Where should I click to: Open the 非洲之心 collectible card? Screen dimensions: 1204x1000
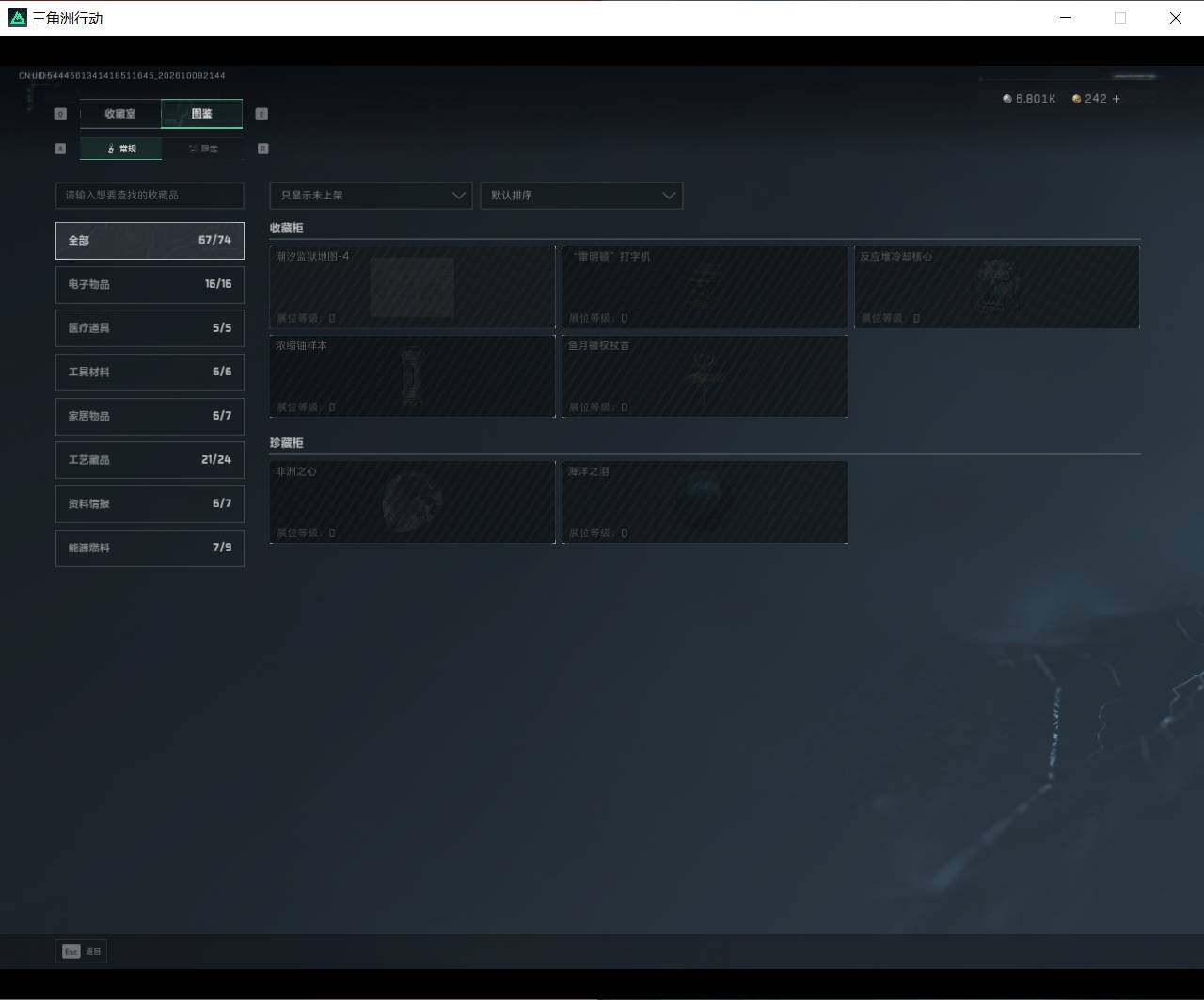tap(412, 502)
